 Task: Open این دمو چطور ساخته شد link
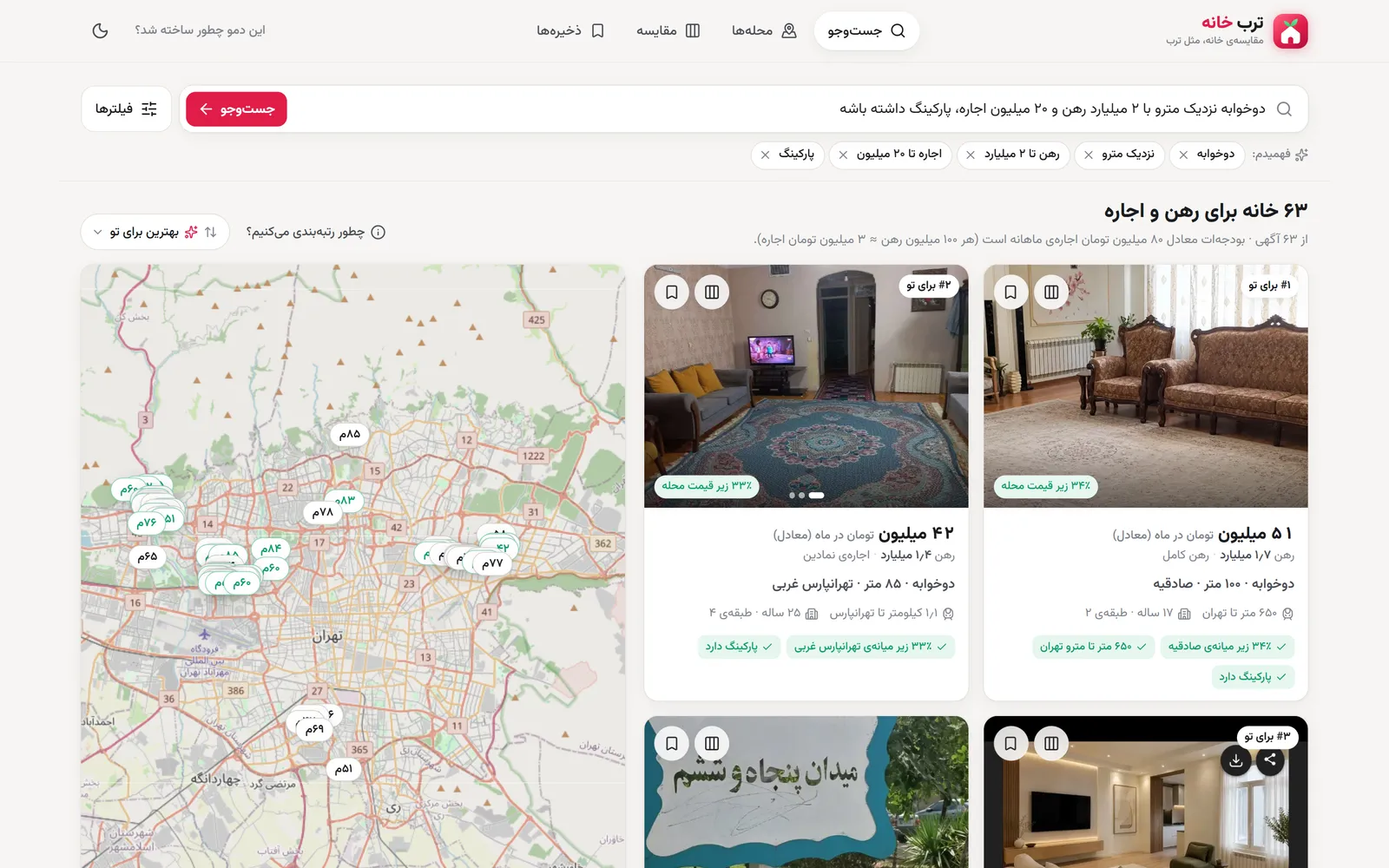[200, 30]
